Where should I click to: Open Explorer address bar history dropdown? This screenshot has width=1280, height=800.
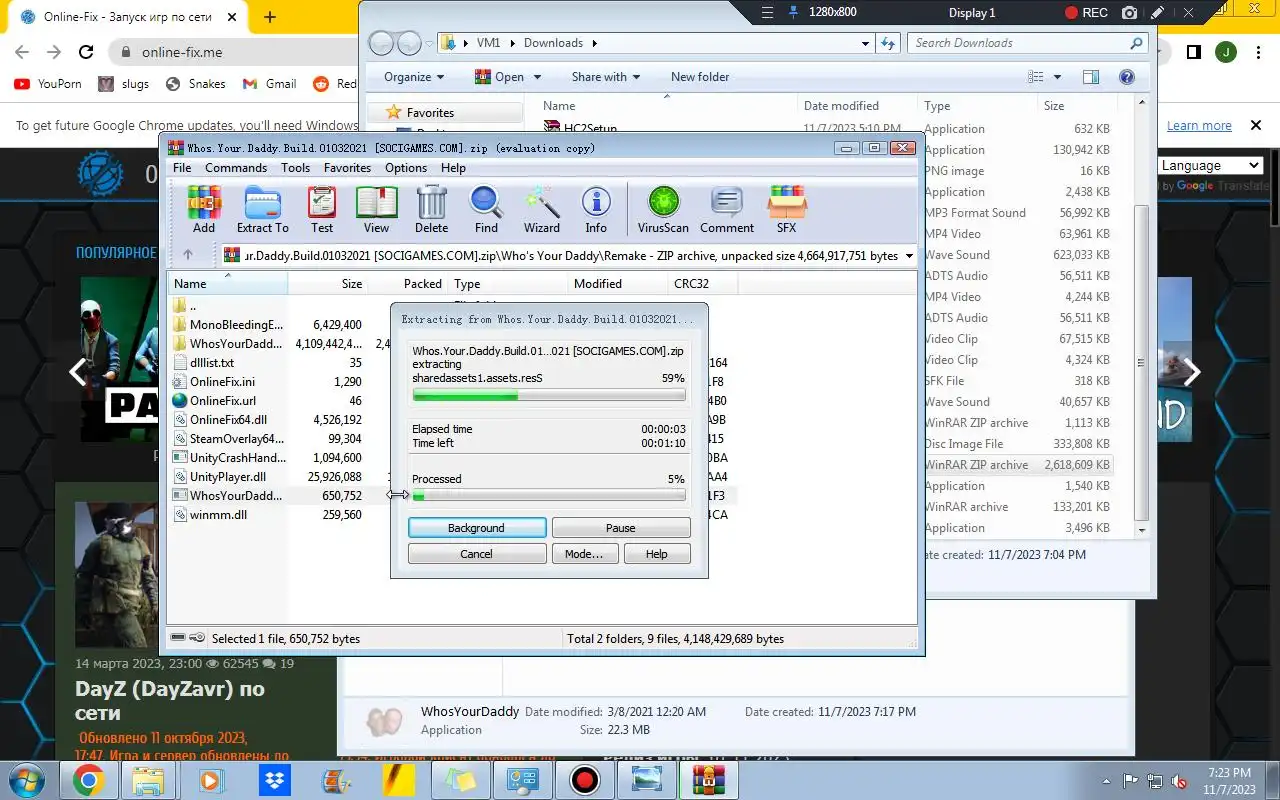coord(866,43)
